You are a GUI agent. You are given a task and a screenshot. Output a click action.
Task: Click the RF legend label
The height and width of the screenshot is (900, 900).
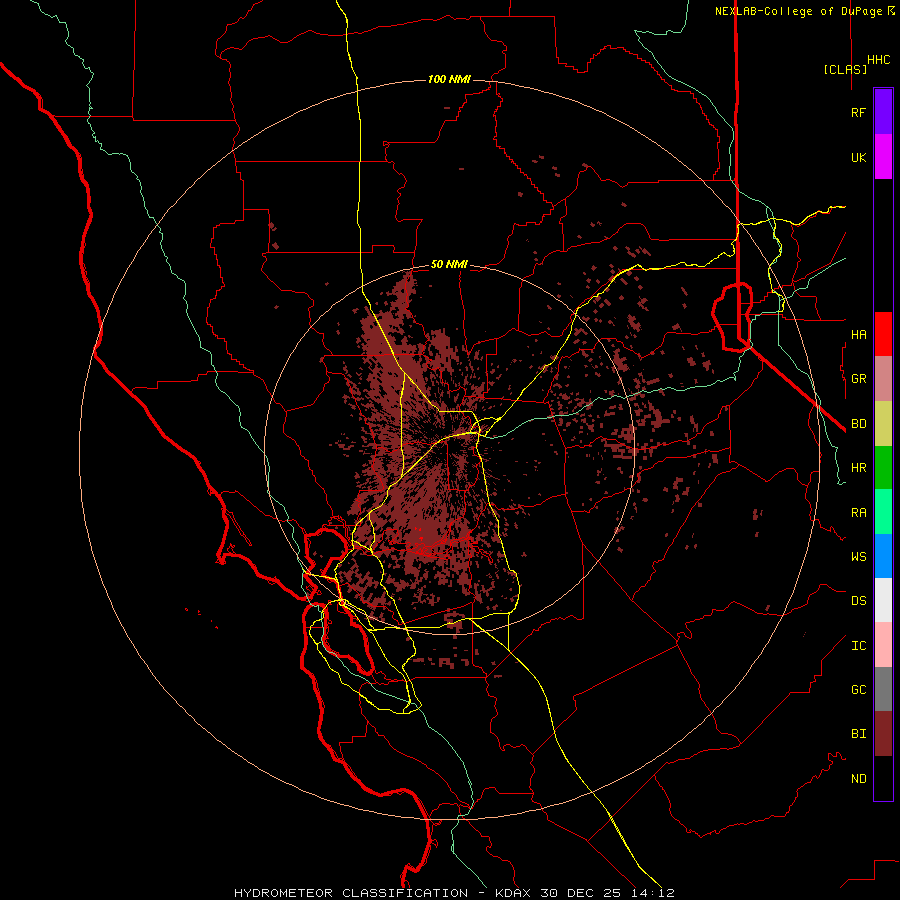(x=858, y=112)
